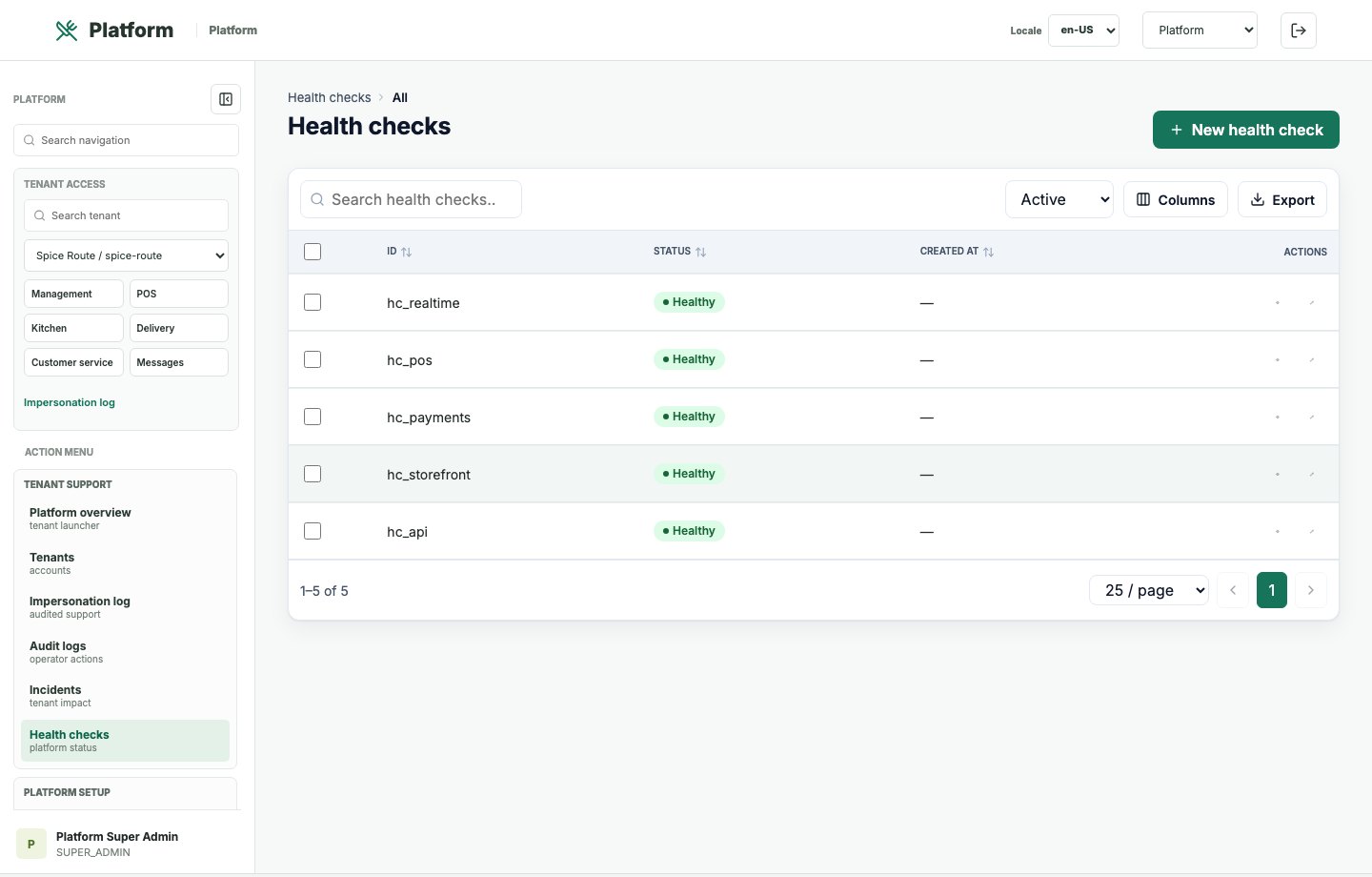Open Incidents in the sidebar menu
1372x877 pixels.
pos(125,695)
